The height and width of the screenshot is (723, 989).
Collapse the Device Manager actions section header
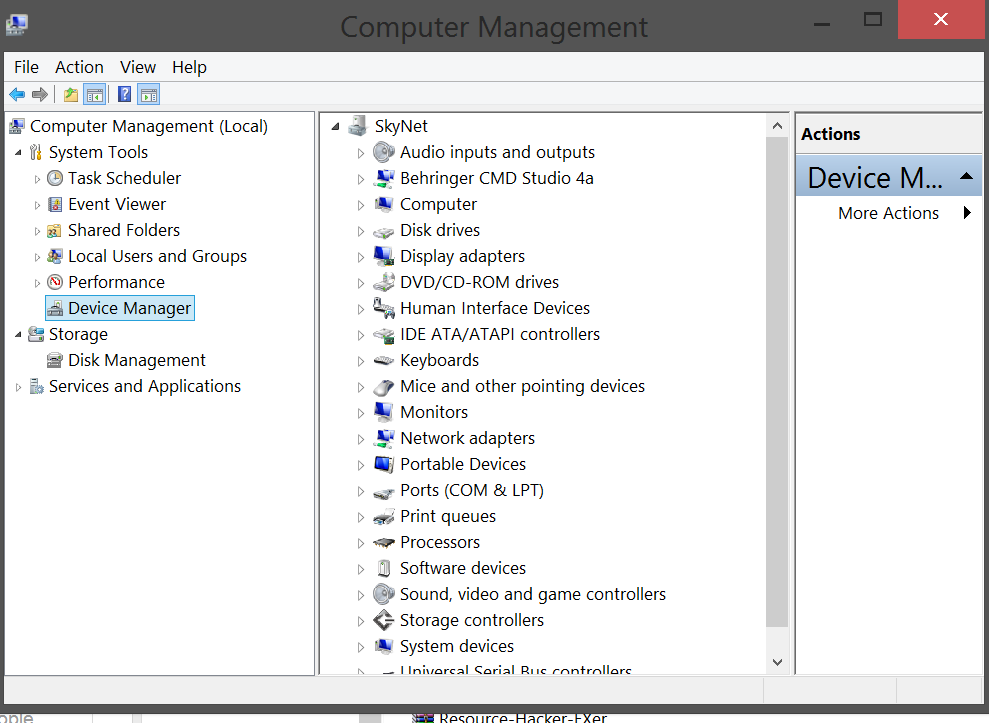(x=965, y=177)
